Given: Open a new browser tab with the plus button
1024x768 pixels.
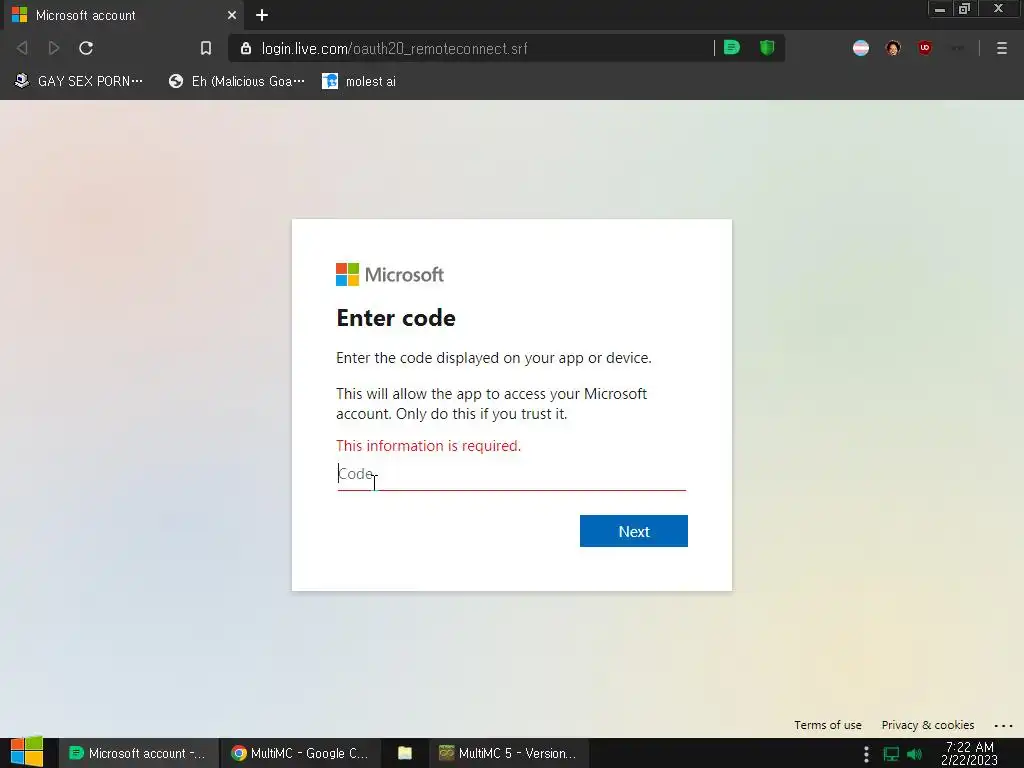Looking at the screenshot, I should [262, 15].
